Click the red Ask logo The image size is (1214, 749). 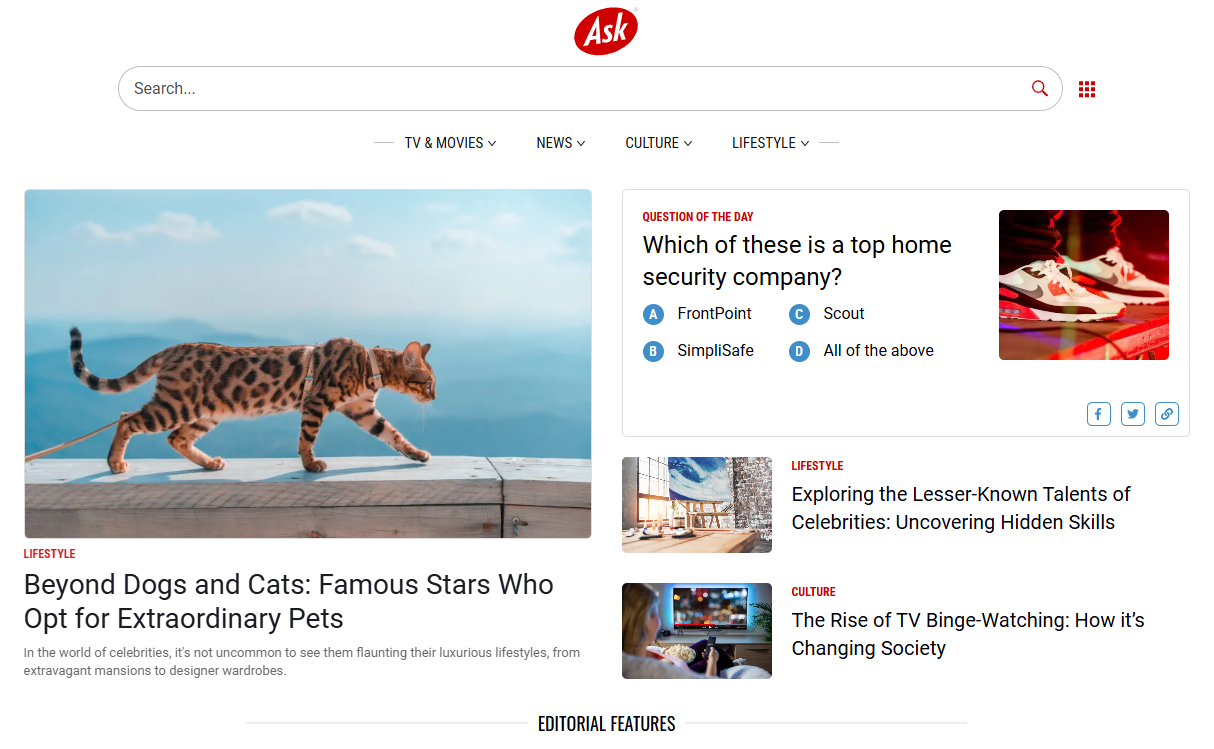pos(606,31)
